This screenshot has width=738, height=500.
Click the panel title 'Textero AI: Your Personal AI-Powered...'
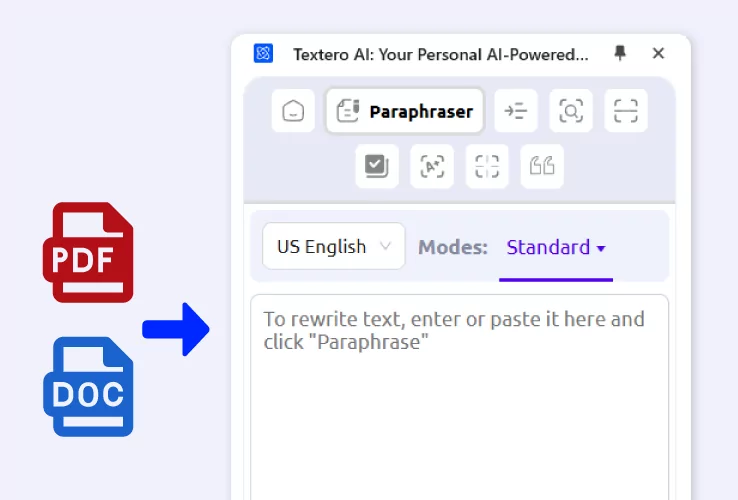[x=441, y=55]
